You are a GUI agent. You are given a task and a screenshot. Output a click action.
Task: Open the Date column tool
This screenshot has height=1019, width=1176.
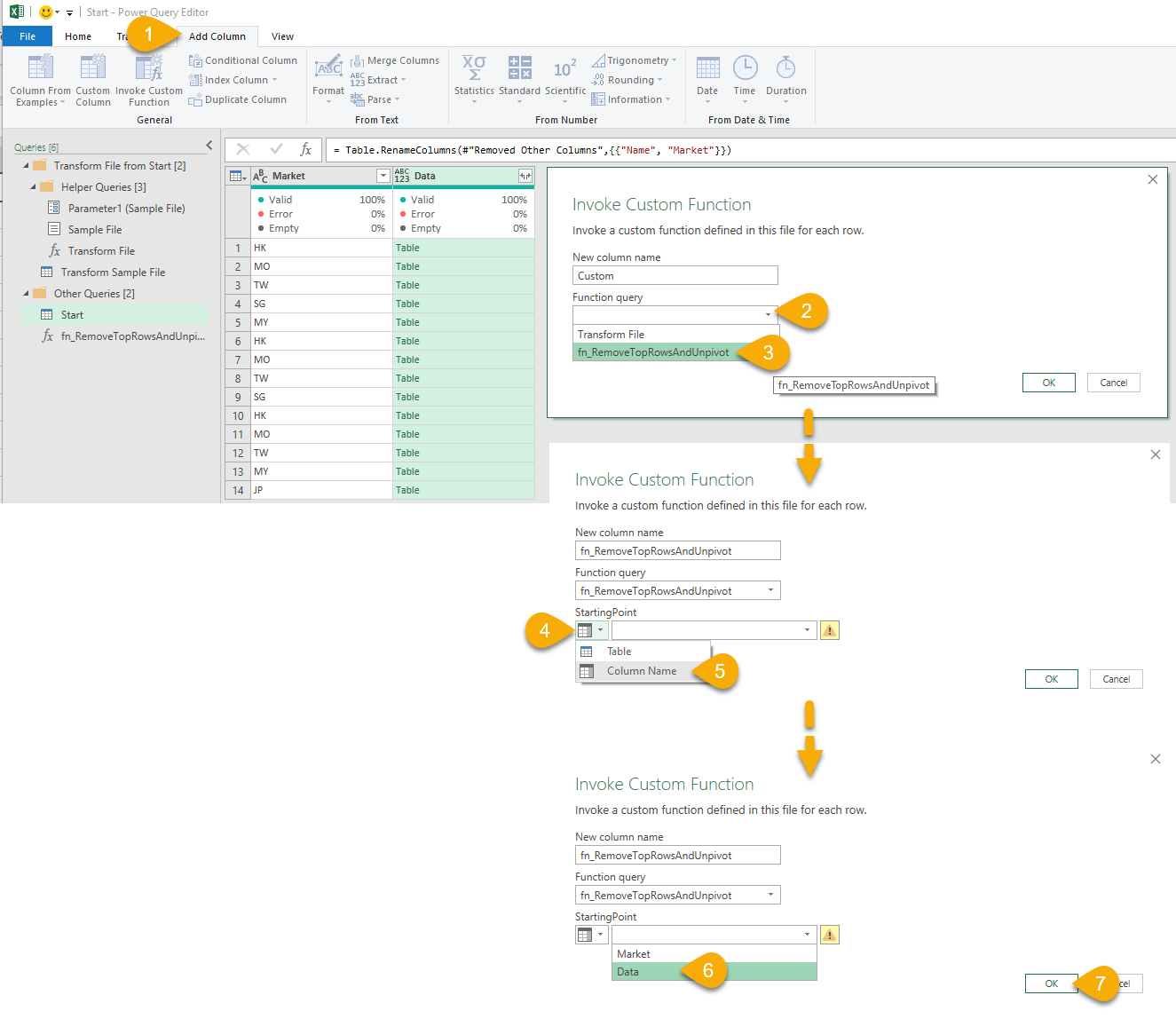coord(707,69)
